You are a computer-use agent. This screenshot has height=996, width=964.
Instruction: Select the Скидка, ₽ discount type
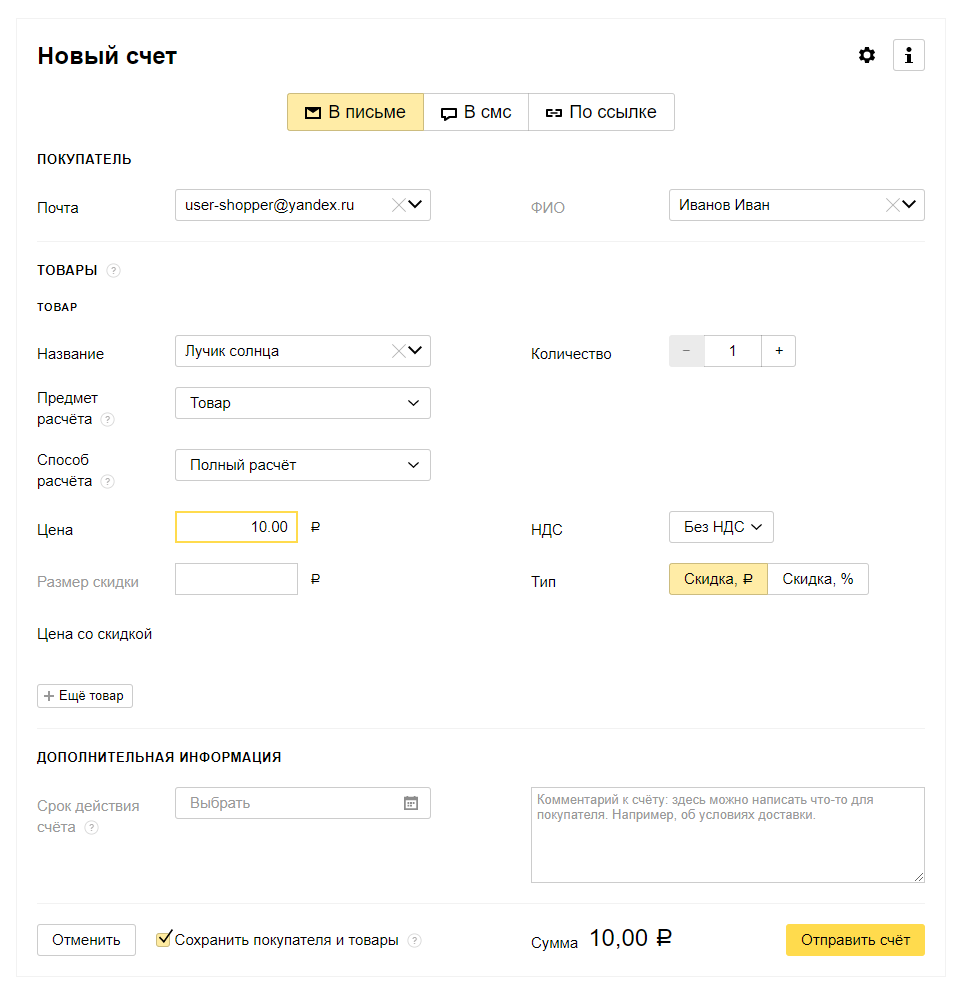point(718,579)
